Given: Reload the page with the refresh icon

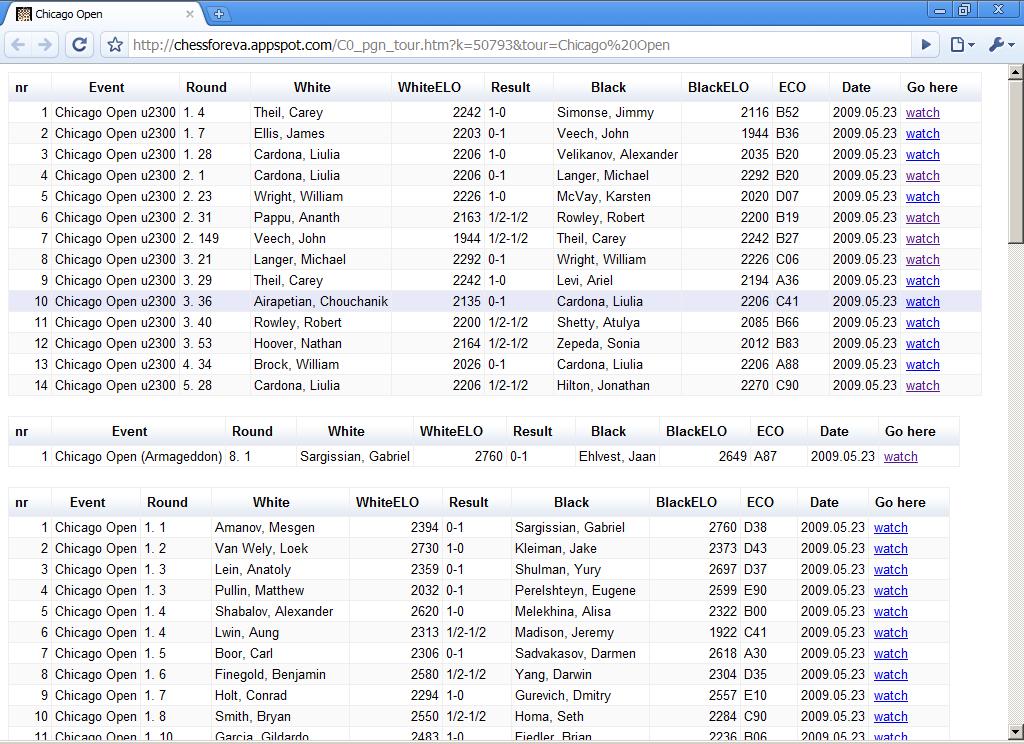Looking at the screenshot, I should coord(80,45).
